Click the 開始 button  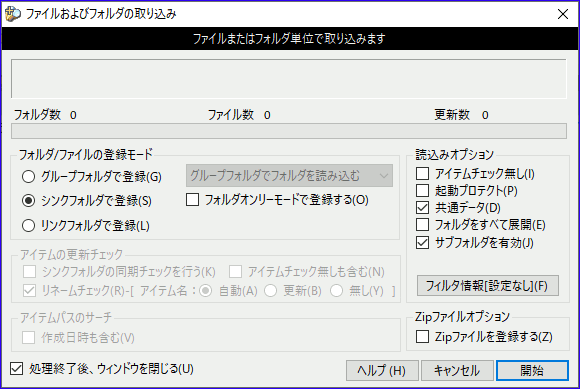[532, 371]
